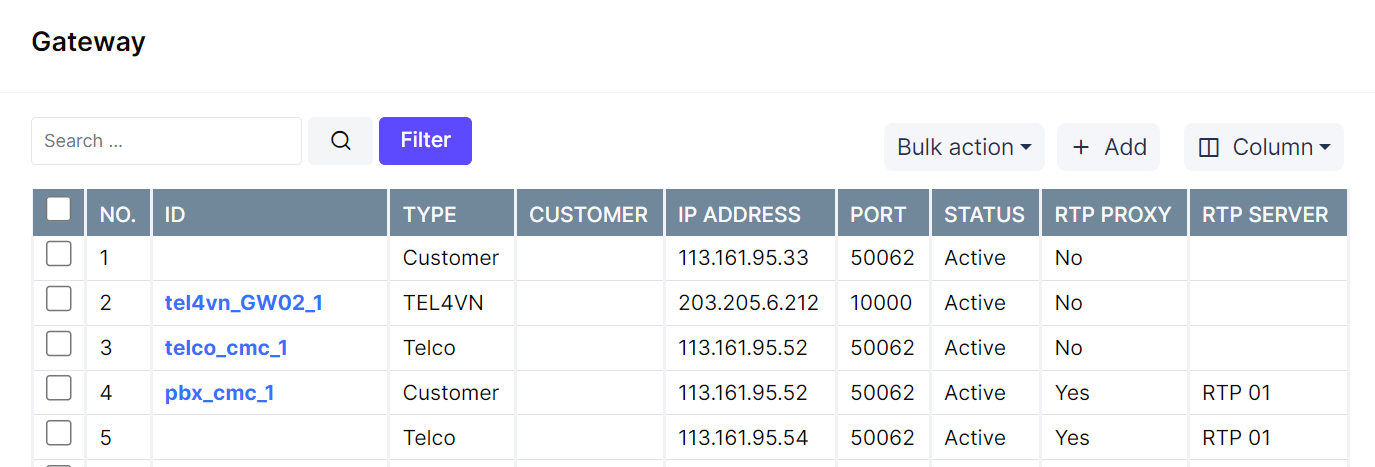Click the ID column header
The width and height of the screenshot is (1375, 467).
(270, 214)
